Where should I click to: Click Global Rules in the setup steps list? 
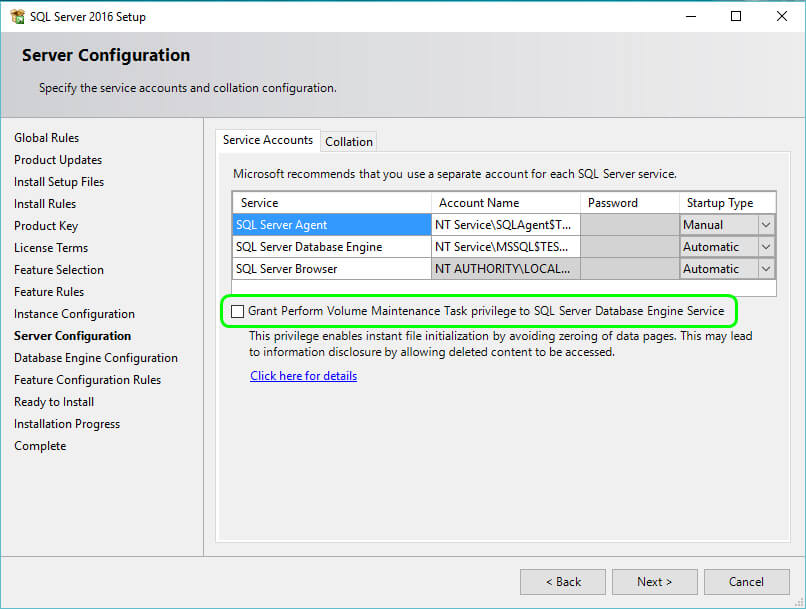click(46, 138)
